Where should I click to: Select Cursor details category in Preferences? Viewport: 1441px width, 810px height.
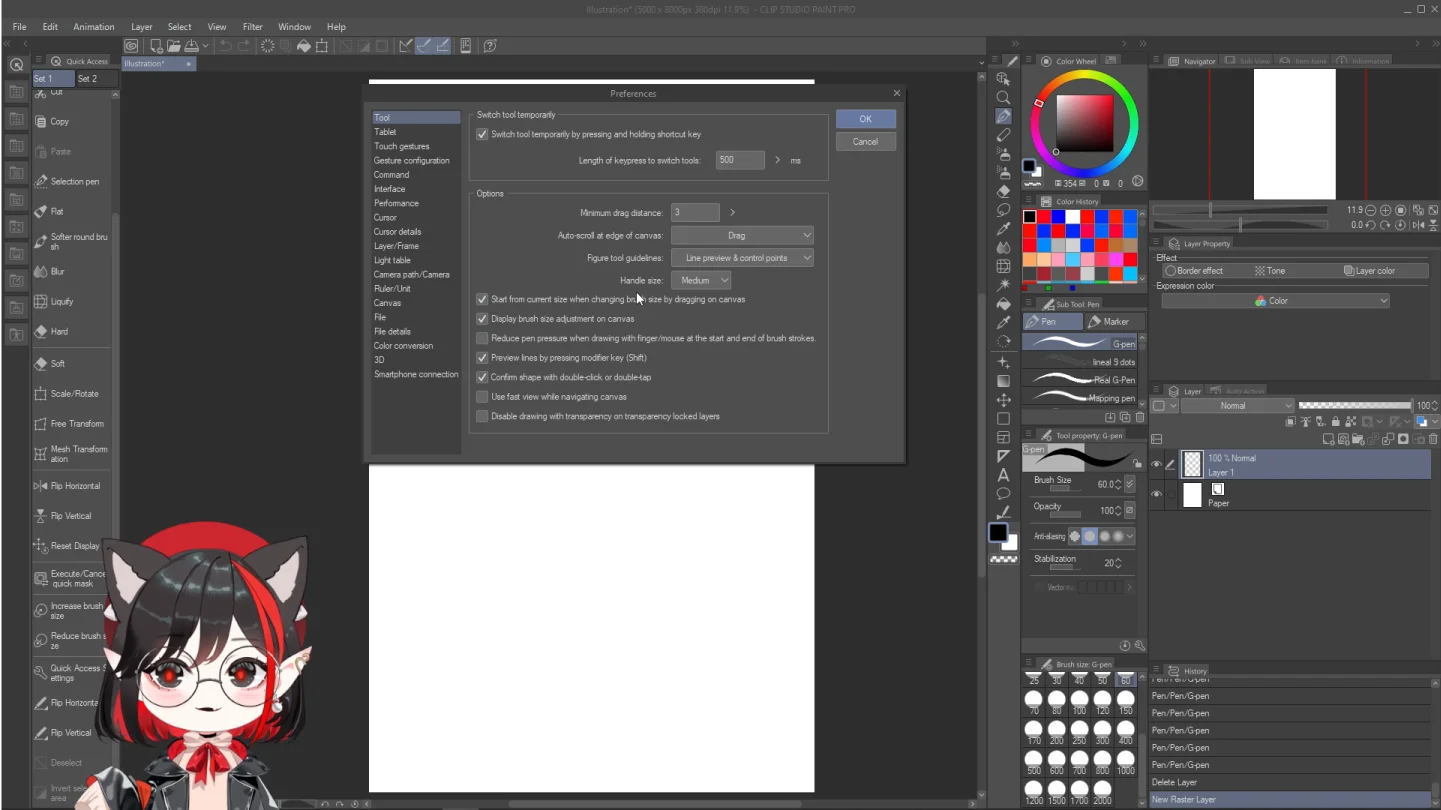[x=397, y=232]
